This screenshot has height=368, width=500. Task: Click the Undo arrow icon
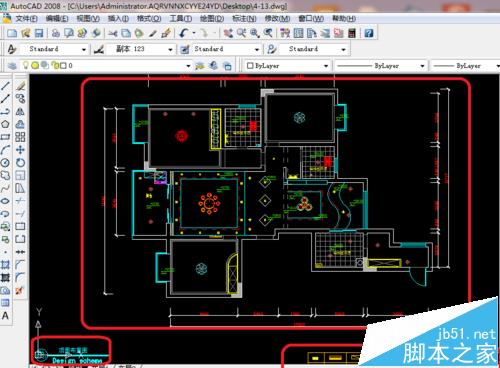pyautogui.click(x=184, y=33)
